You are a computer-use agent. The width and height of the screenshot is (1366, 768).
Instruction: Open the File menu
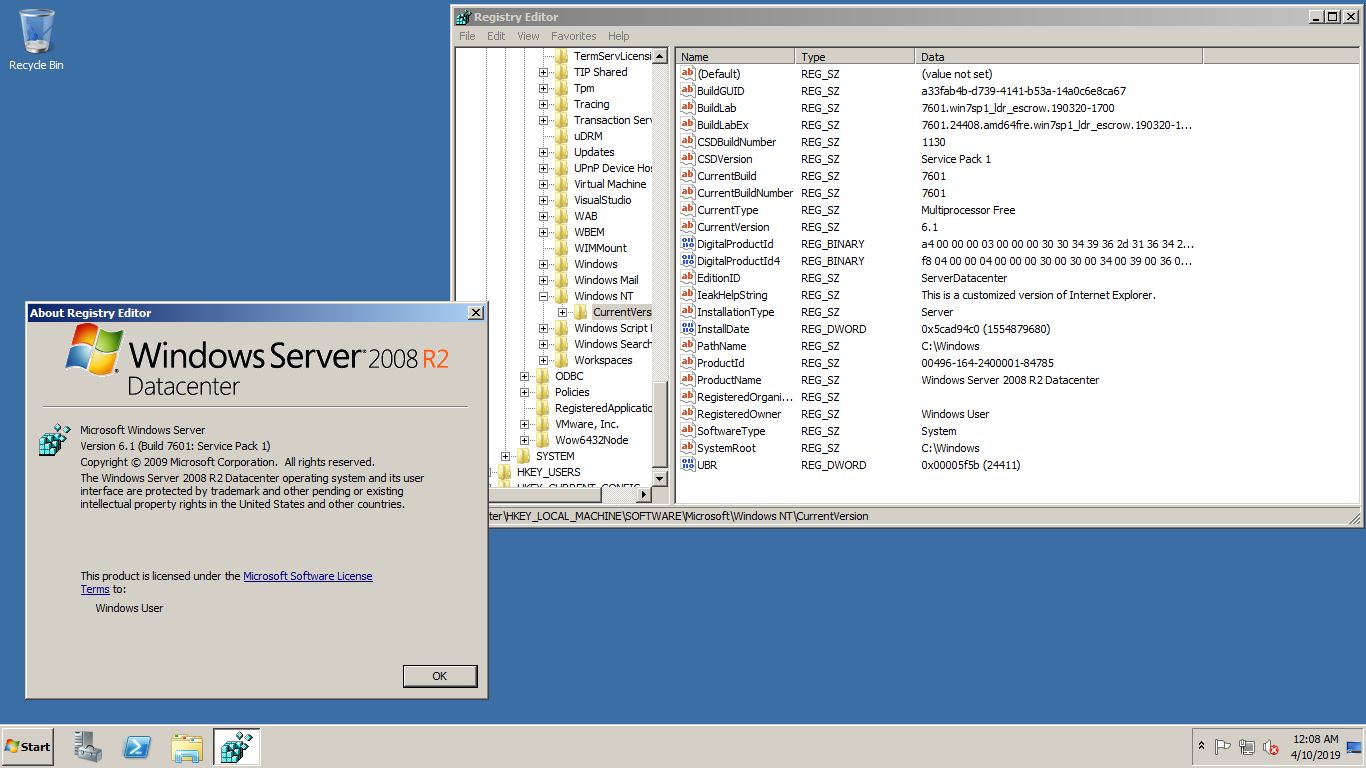tap(467, 36)
